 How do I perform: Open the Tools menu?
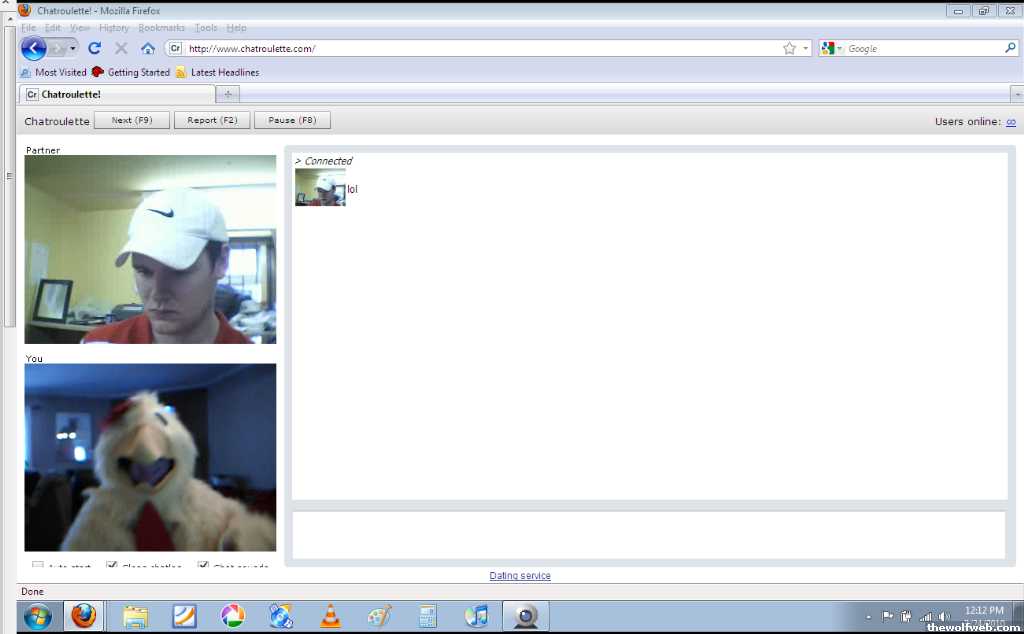click(206, 28)
